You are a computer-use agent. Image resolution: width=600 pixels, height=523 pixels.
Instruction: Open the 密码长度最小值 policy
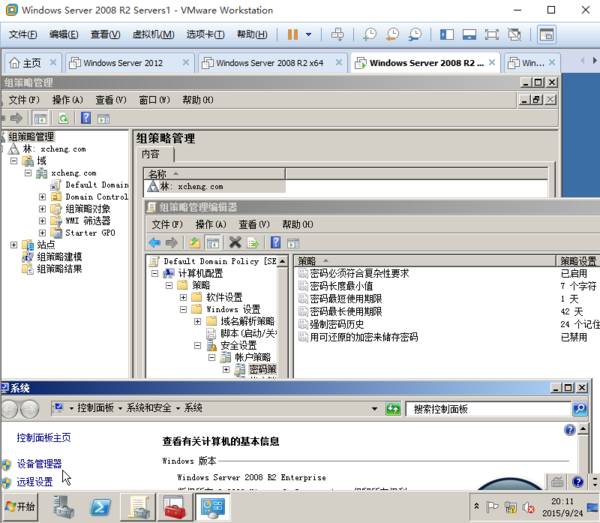coord(341,286)
